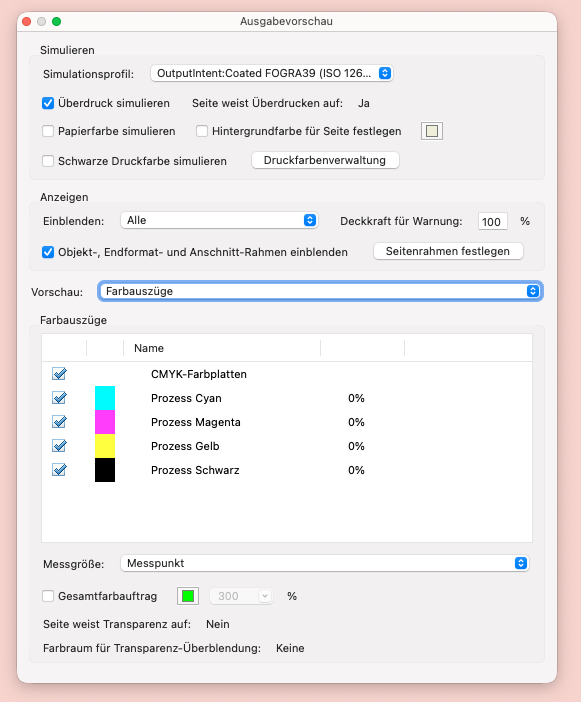The image size is (581, 702).
Task: Click the Deckkraft für Warnung field
Action: (x=492, y=222)
